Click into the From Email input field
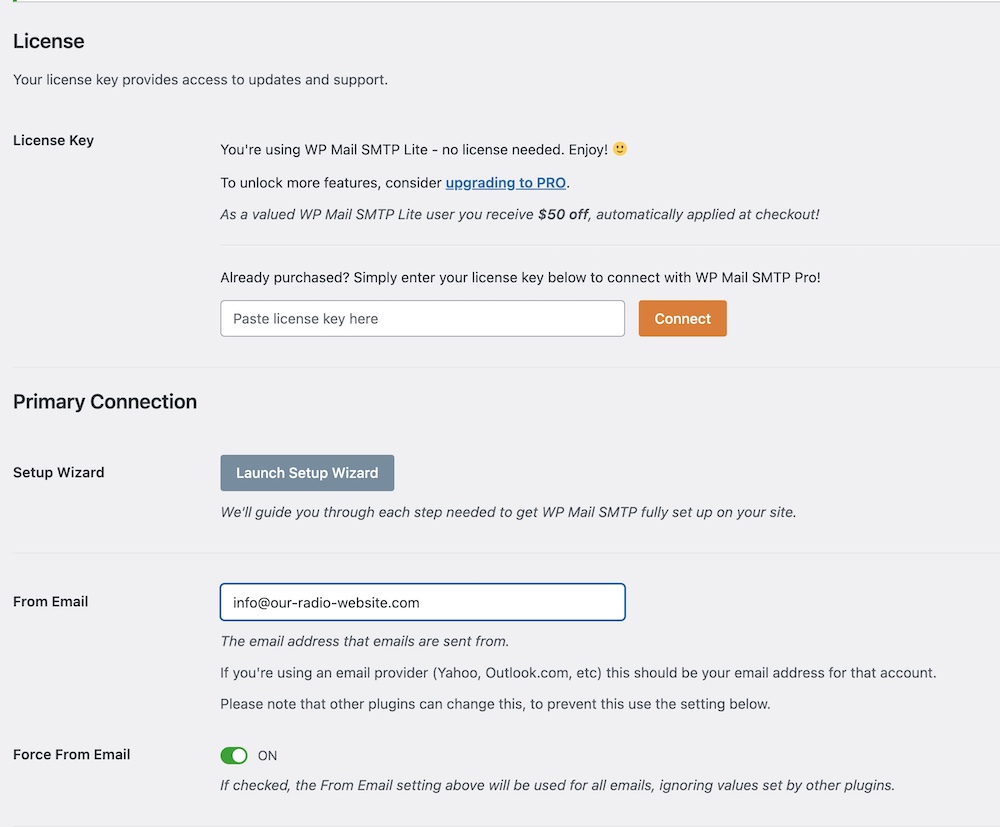 [422, 603]
